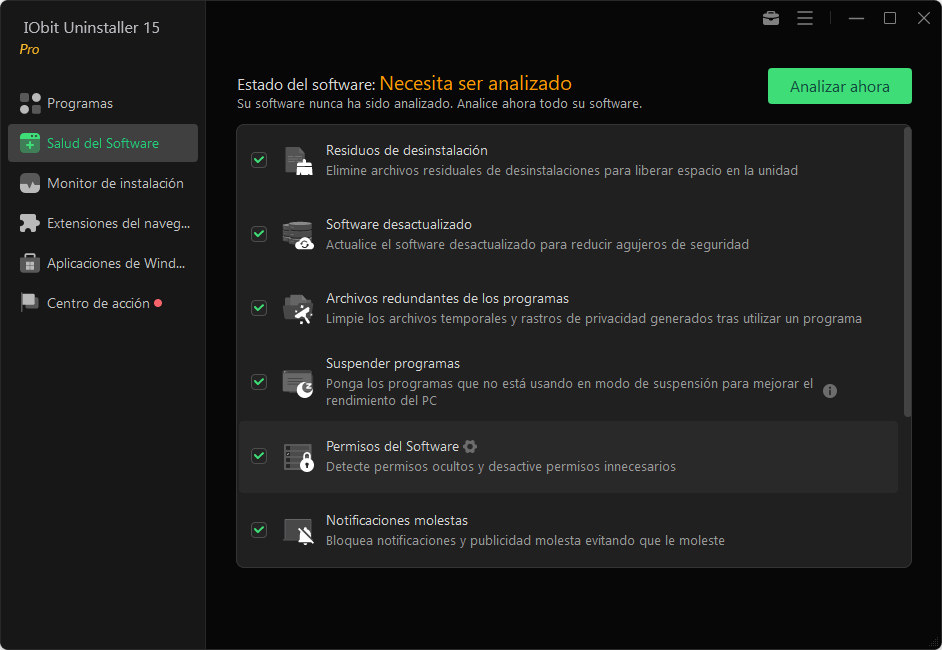
Task: Click the info icon next to Suspender programas
Action: [x=829, y=391]
